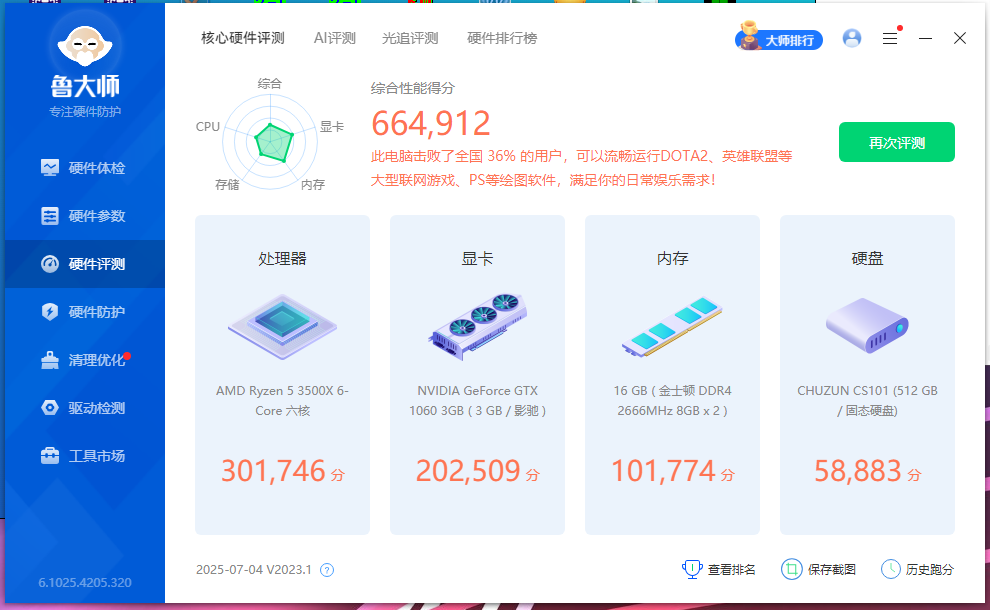The height and width of the screenshot is (610, 990).
Task: Open the 查看排名 link
Action: point(731,570)
